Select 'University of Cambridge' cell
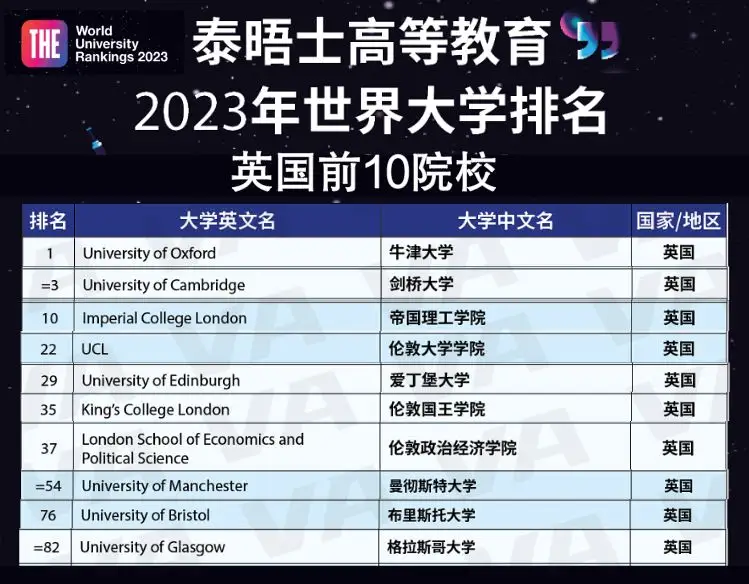 [x=227, y=285]
